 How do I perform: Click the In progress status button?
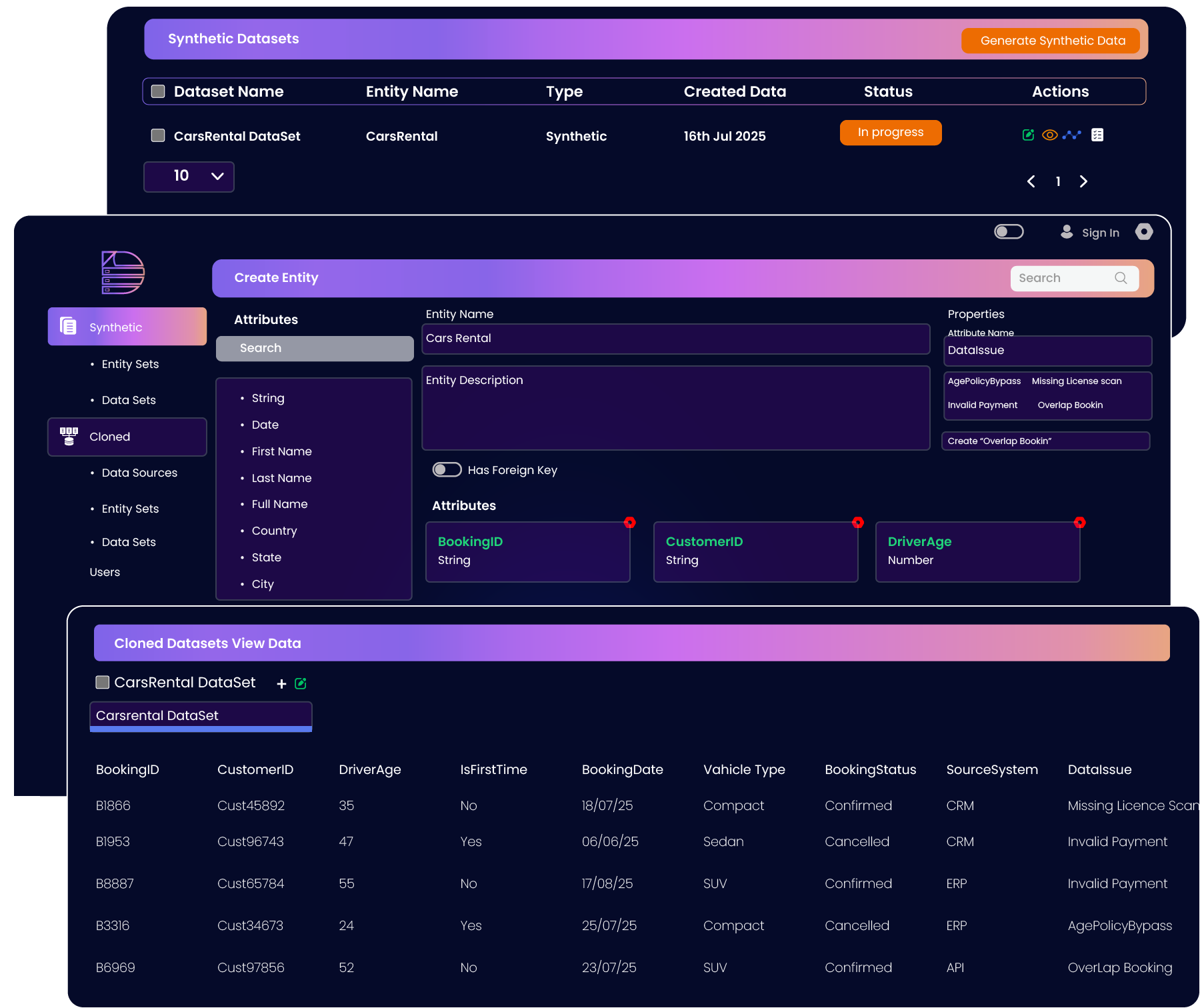click(891, 133)
